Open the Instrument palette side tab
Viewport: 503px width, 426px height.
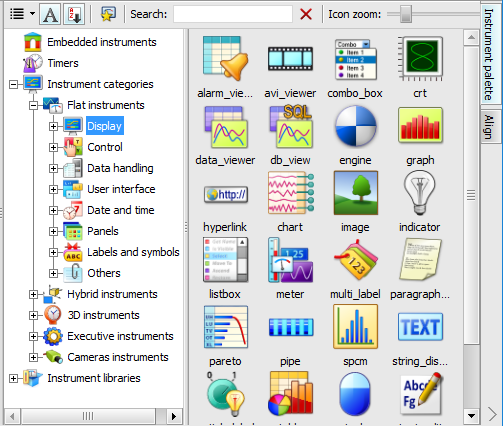coord(489,54)
